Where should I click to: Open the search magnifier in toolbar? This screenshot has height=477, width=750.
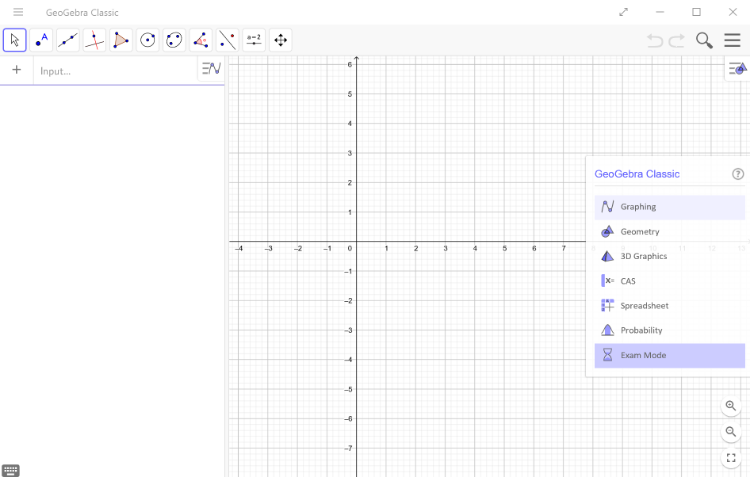(x=704, y=41)
